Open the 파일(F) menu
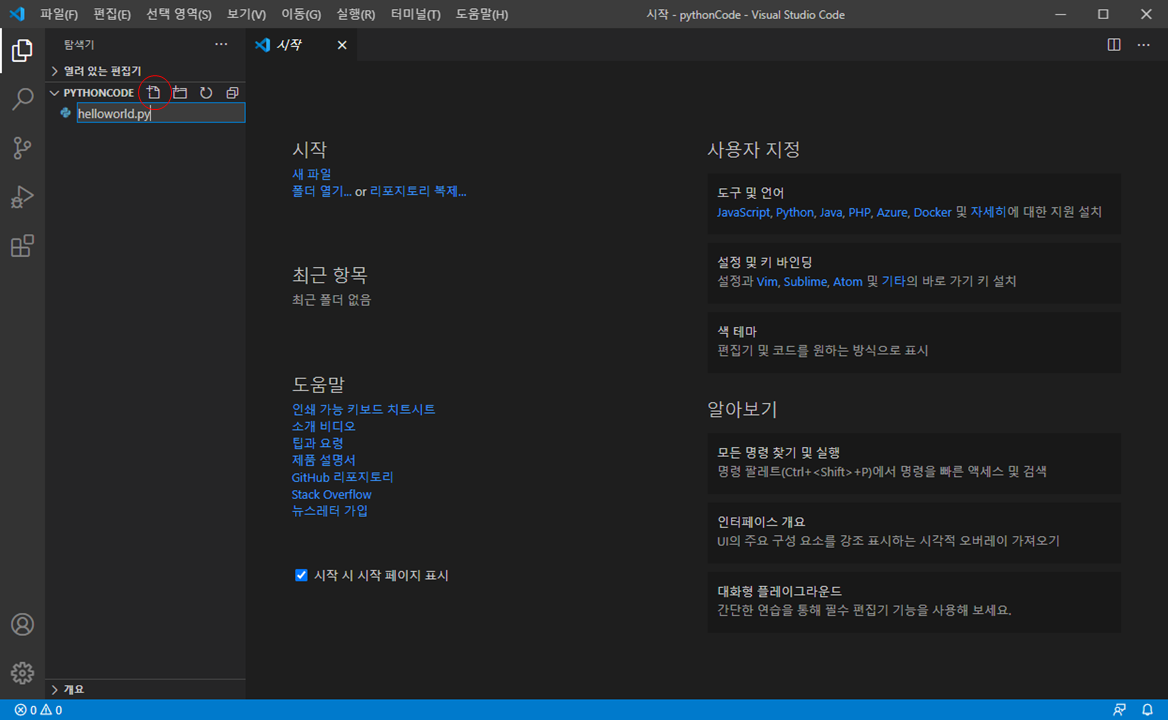 59,14
